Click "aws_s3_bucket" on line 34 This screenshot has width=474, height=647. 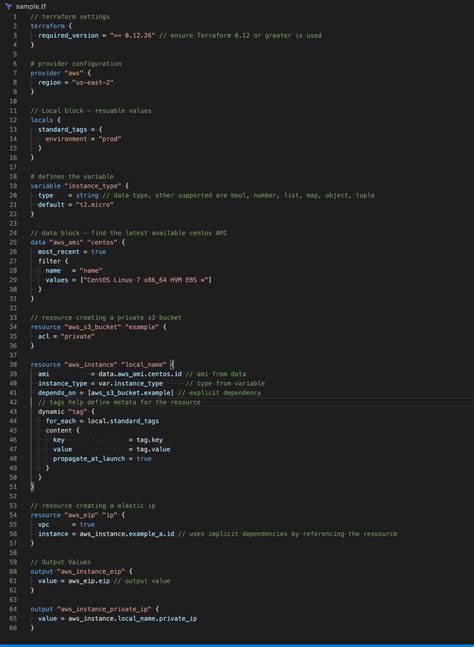[x=92, y=327]
